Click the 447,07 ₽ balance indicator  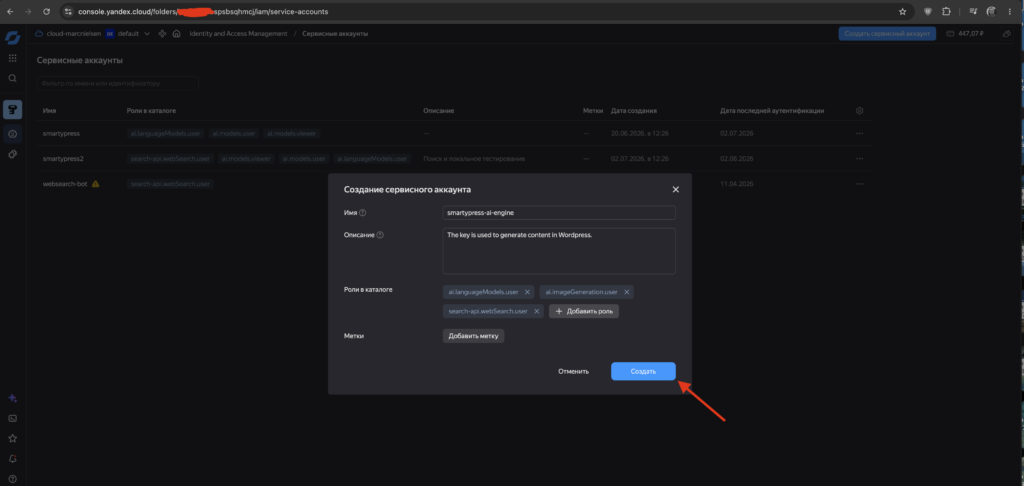pyautogui.click(x=965, y=33)
